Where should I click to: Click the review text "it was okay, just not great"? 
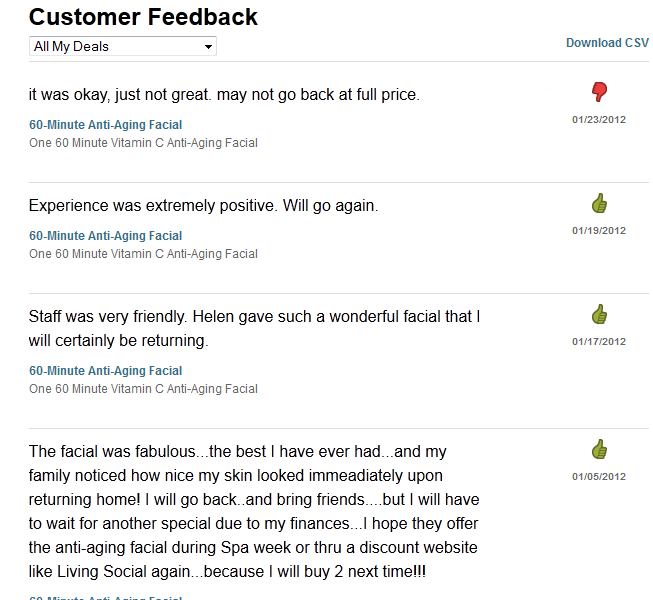tap(224, 95)
